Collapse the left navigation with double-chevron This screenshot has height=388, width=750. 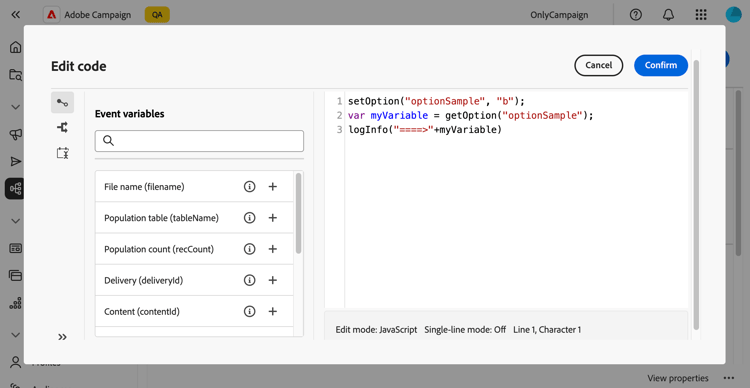point(15,15)
